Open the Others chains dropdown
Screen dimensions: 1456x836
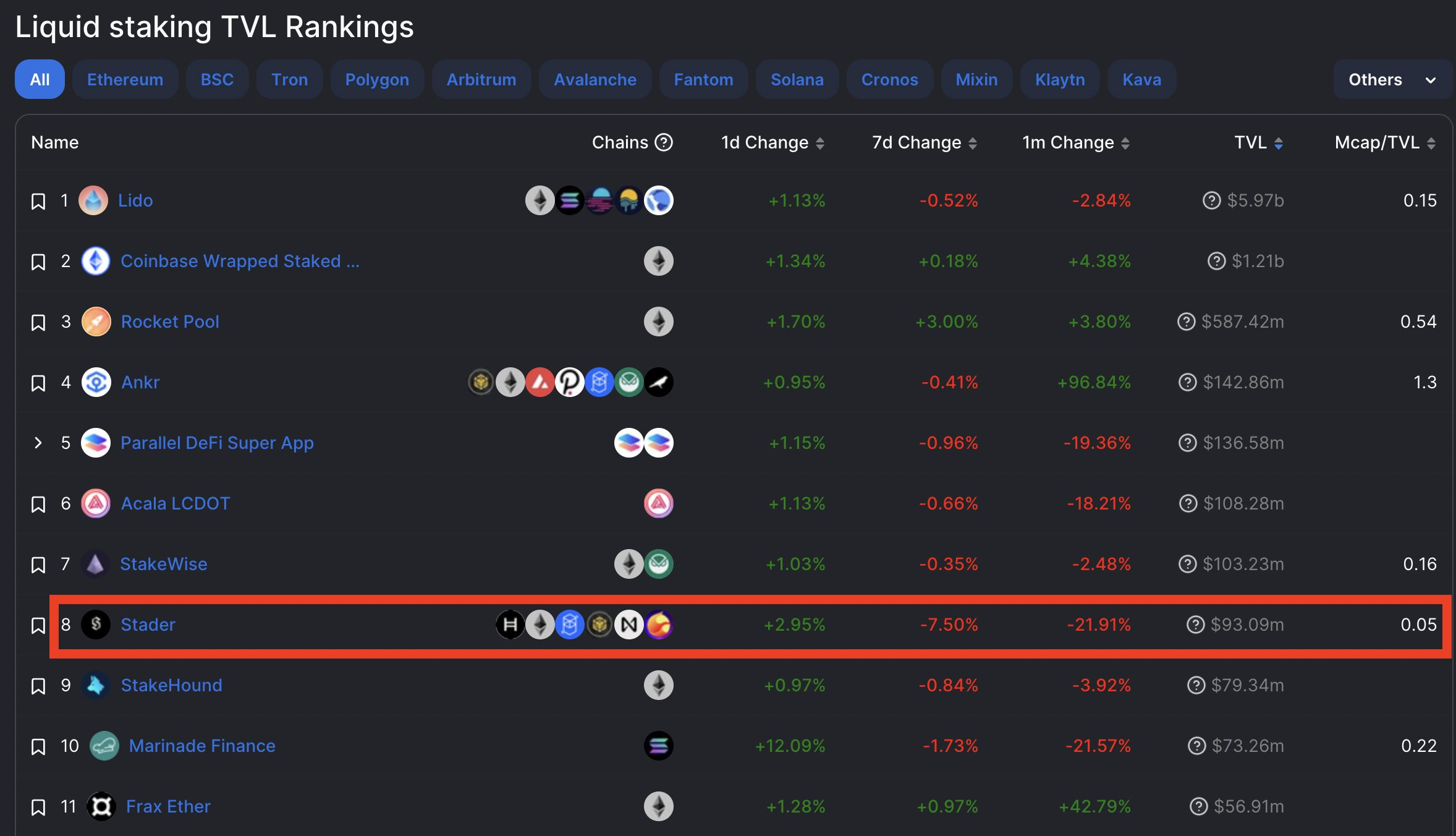coord(1392,80)
